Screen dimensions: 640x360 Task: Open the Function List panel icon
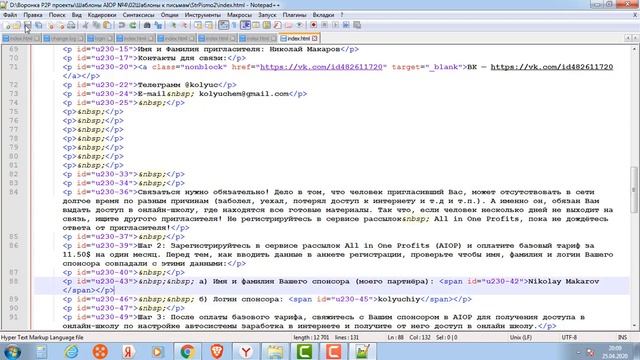pos(278,25)
